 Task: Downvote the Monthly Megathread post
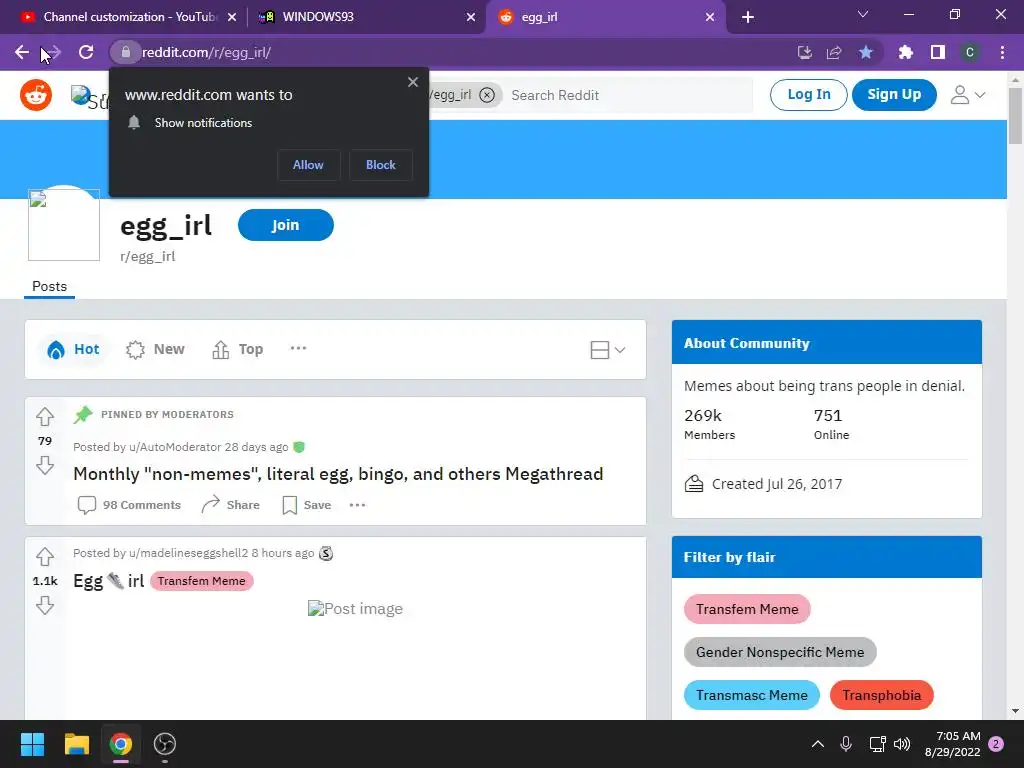pos(45,466)
